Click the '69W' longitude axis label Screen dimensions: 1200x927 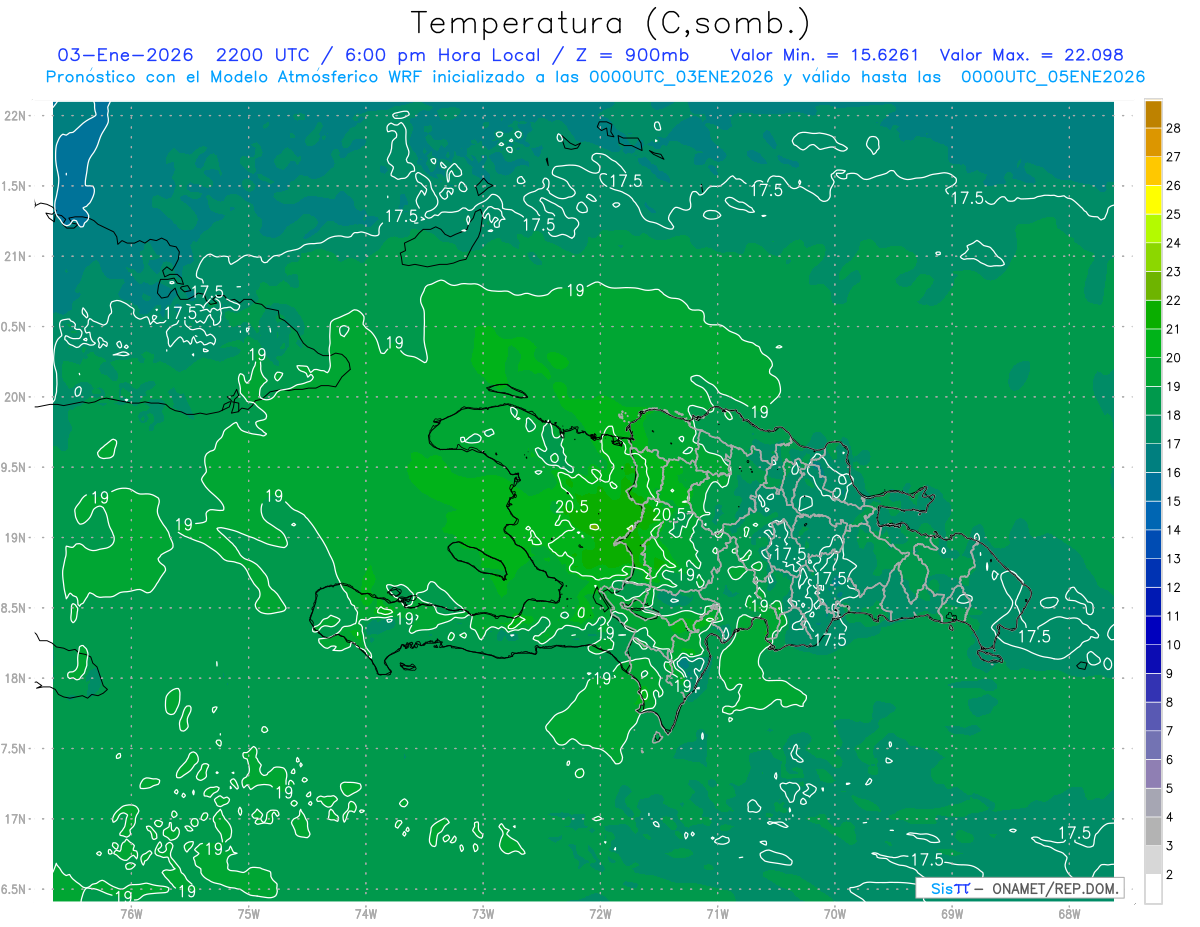click(x=952, y=913)
